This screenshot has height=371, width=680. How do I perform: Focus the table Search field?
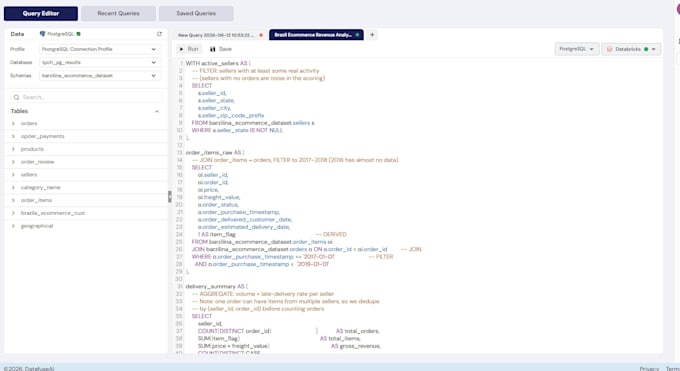(x=86, y=97)
